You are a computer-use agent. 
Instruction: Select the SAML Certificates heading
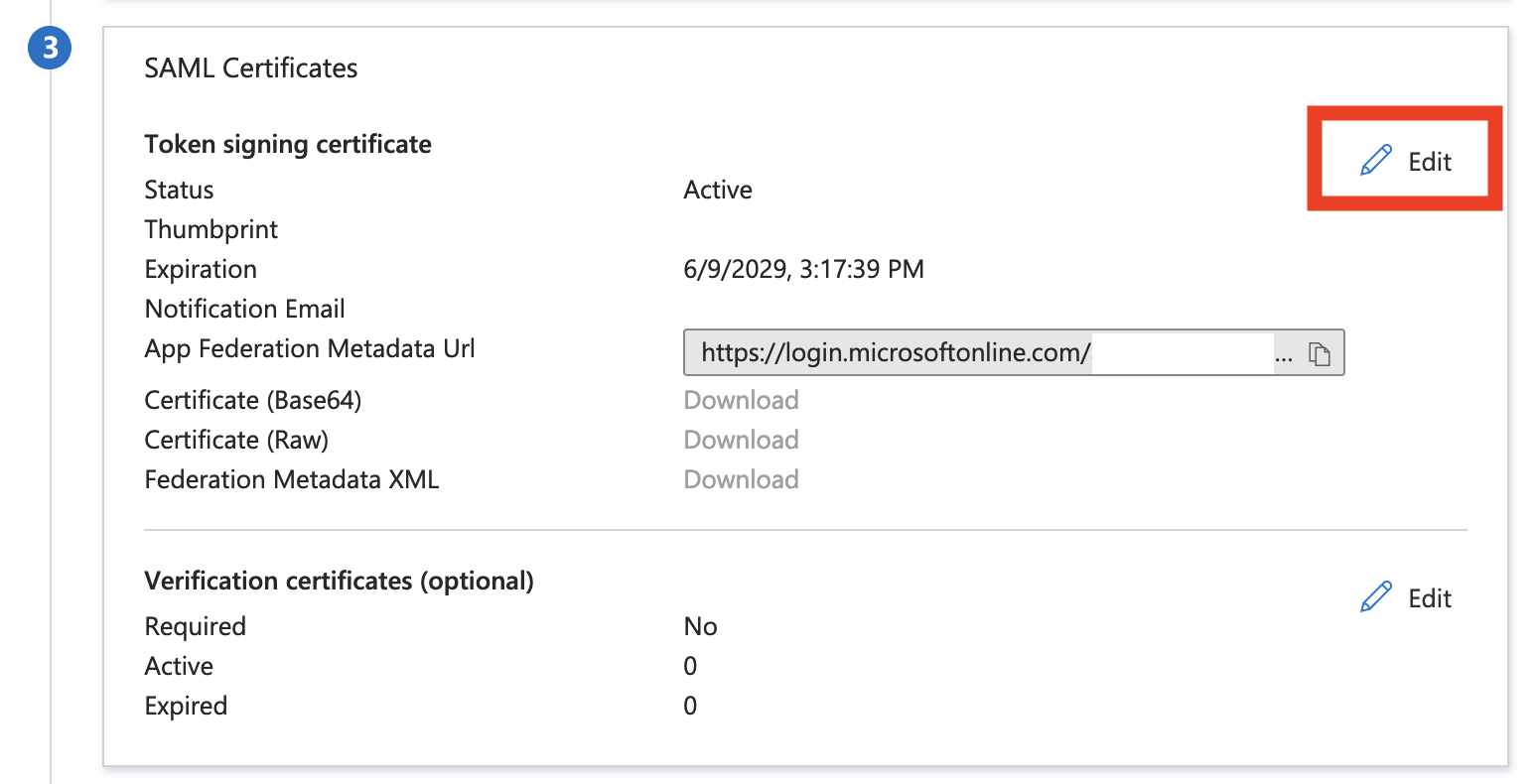coord(251,67)
